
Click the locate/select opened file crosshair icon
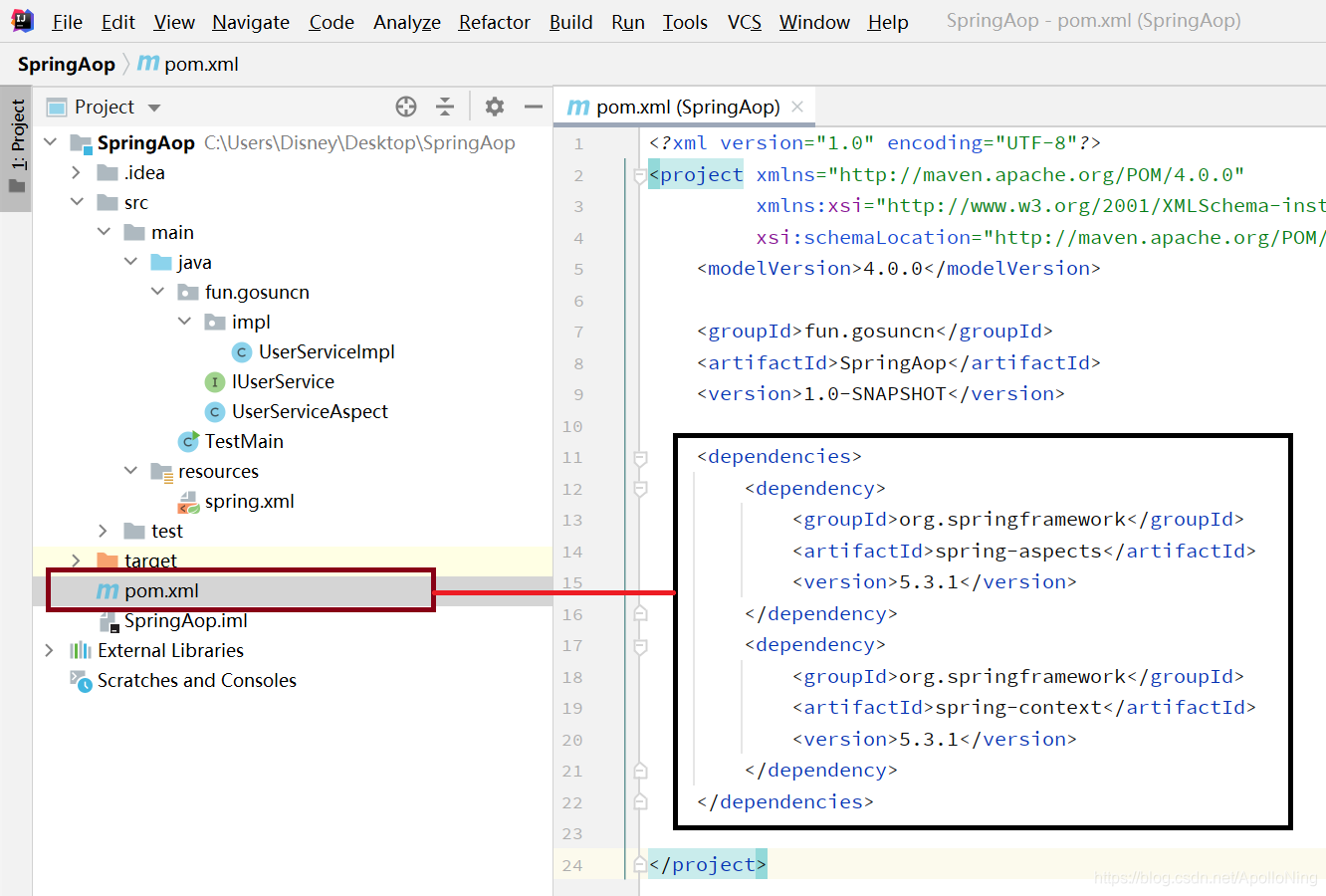point(405,107)
